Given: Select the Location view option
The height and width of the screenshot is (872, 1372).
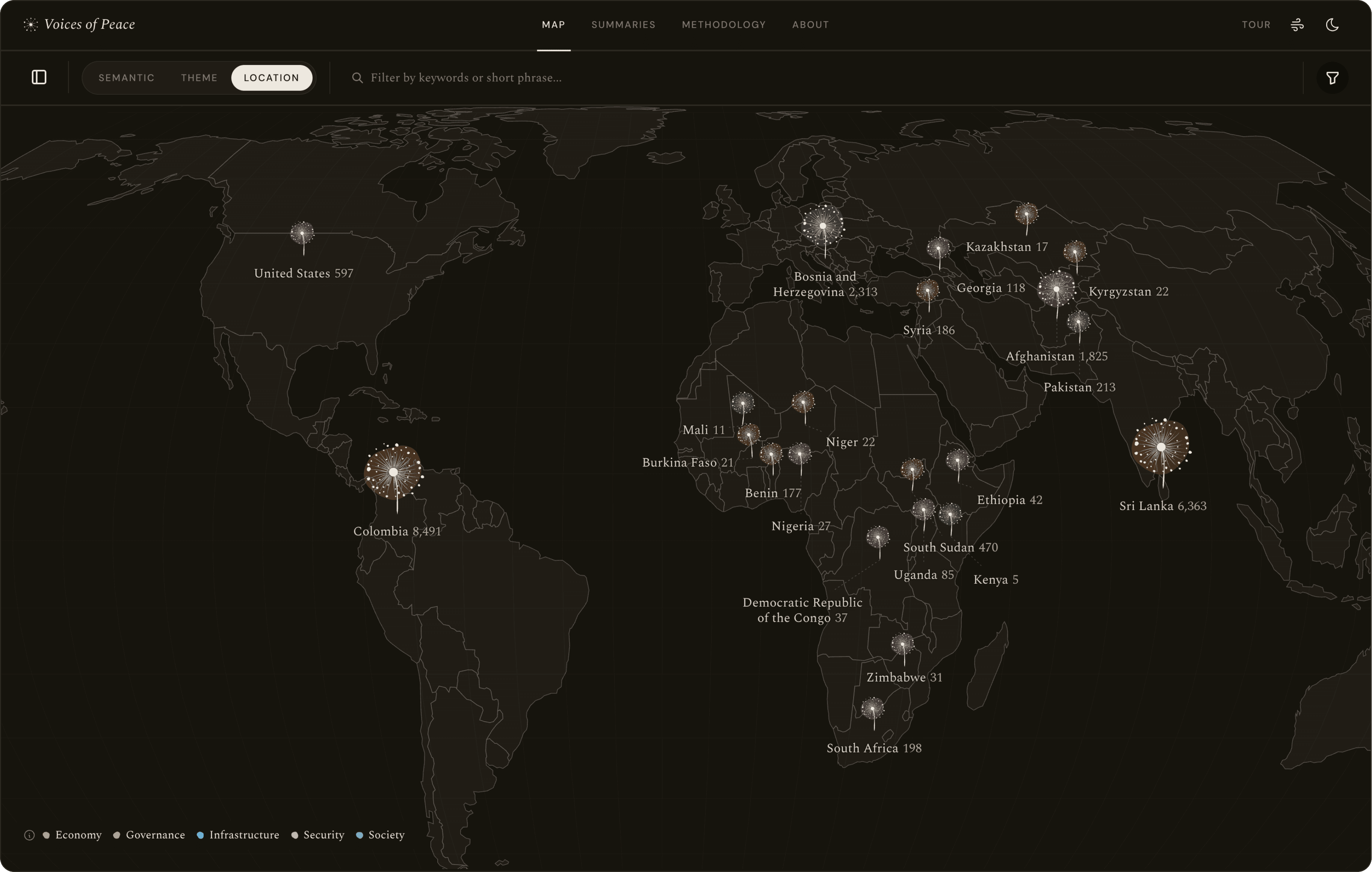Looking at the screenshot, I should point(272,77).
